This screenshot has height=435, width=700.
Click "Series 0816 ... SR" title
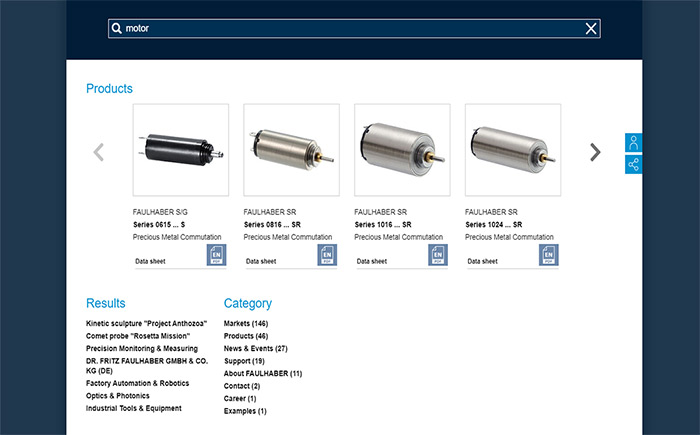pyautogui.click(x=272, y=225)
